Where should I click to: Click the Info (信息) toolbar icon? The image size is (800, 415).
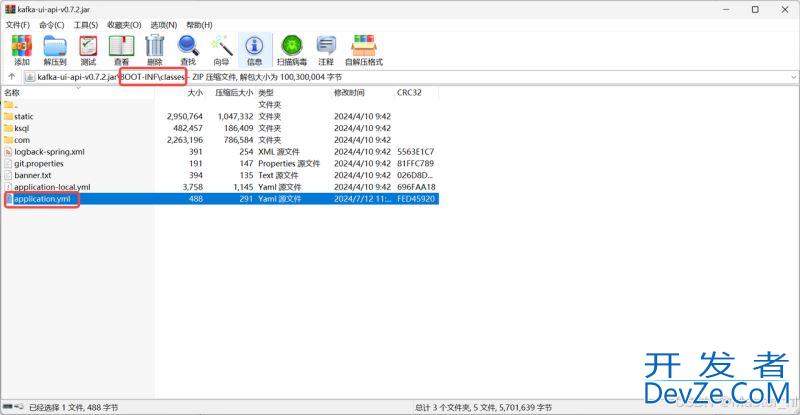pos(254,51)
